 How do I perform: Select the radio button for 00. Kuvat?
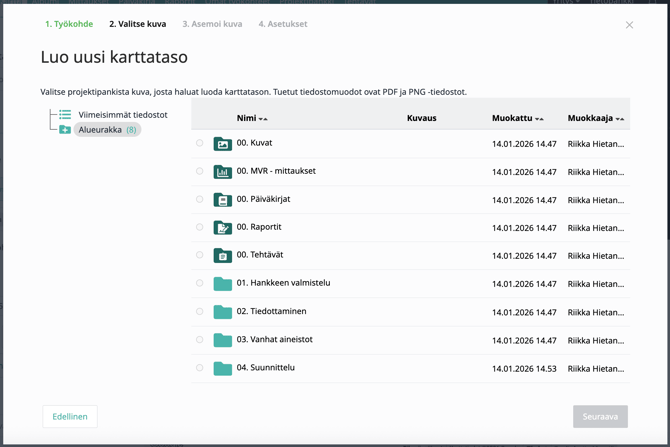pyautogui.click(x=200, y=144)
